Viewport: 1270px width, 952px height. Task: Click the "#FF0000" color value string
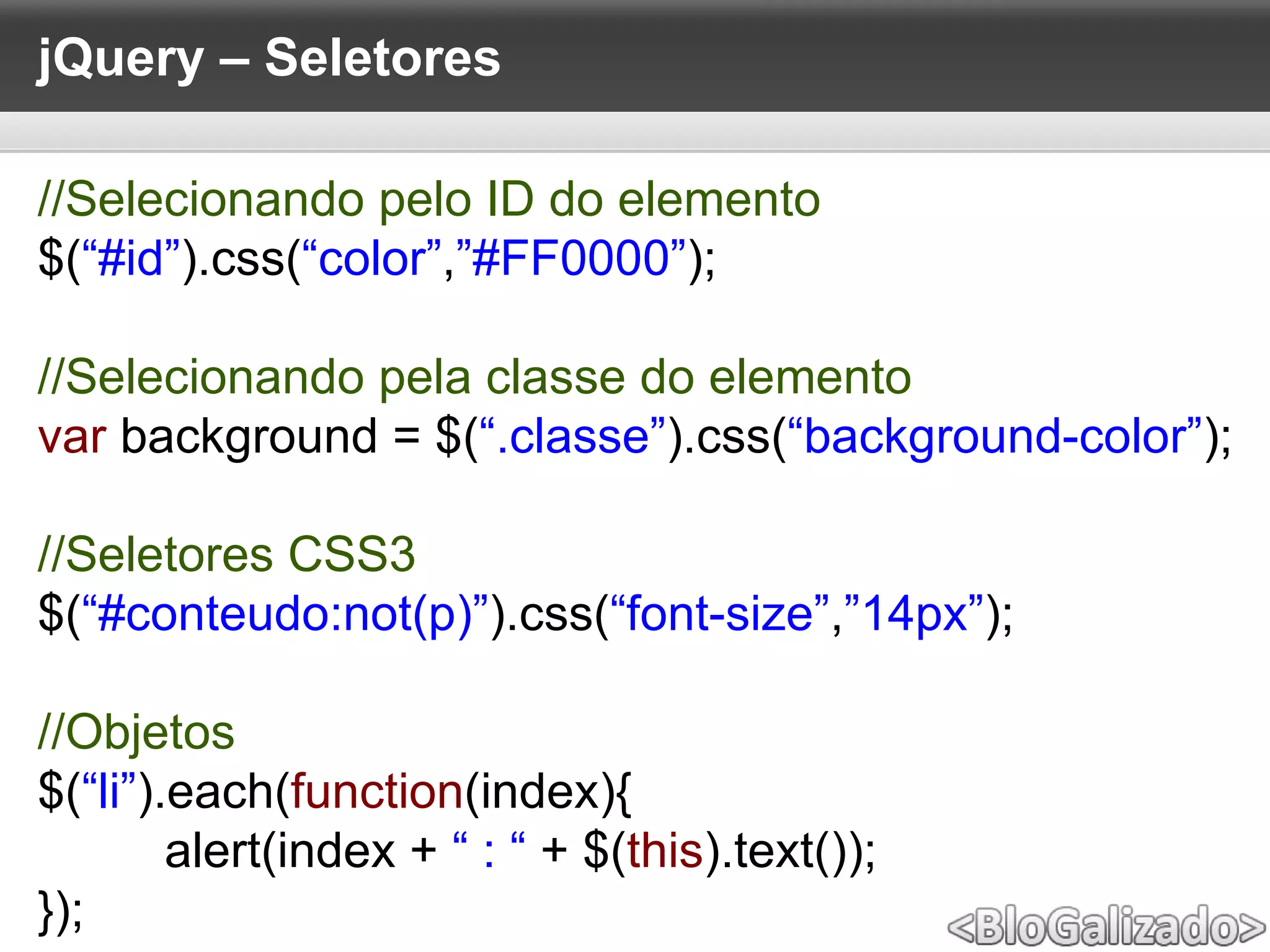(x=571, y=258)
